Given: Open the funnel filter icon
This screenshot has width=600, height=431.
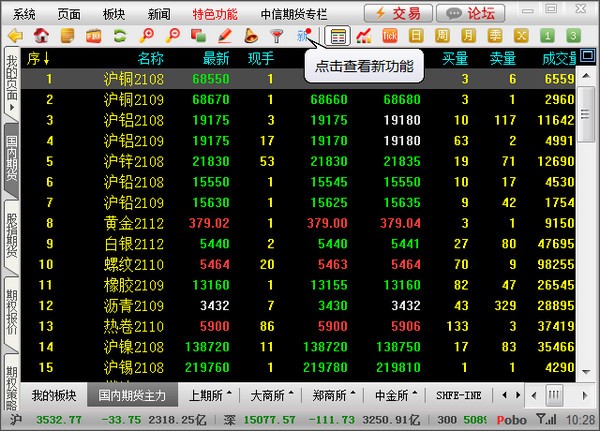Looking at the screenshot, I should [x=276, y=36].
